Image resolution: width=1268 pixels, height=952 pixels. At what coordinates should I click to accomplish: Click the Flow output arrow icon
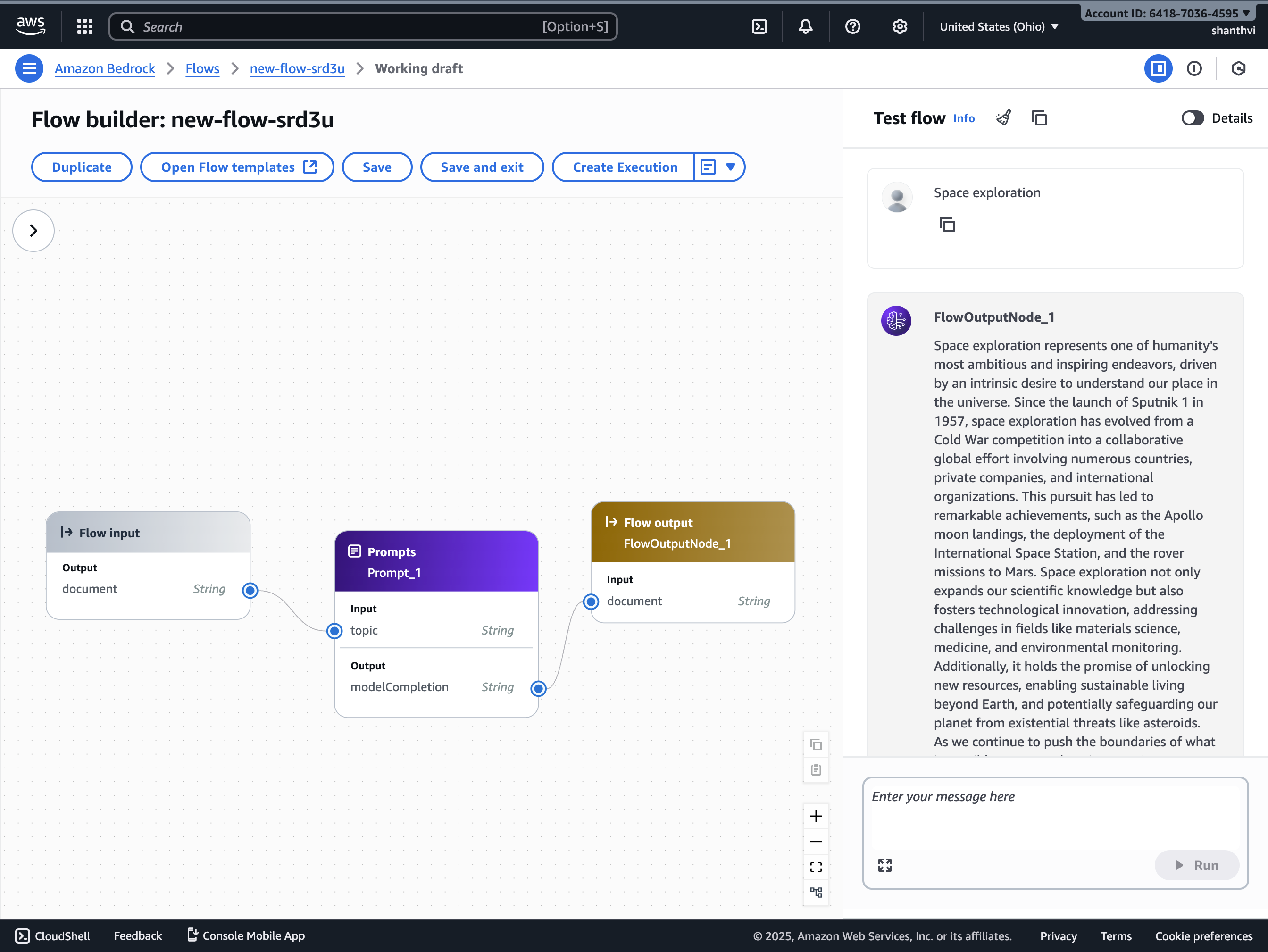611,522
